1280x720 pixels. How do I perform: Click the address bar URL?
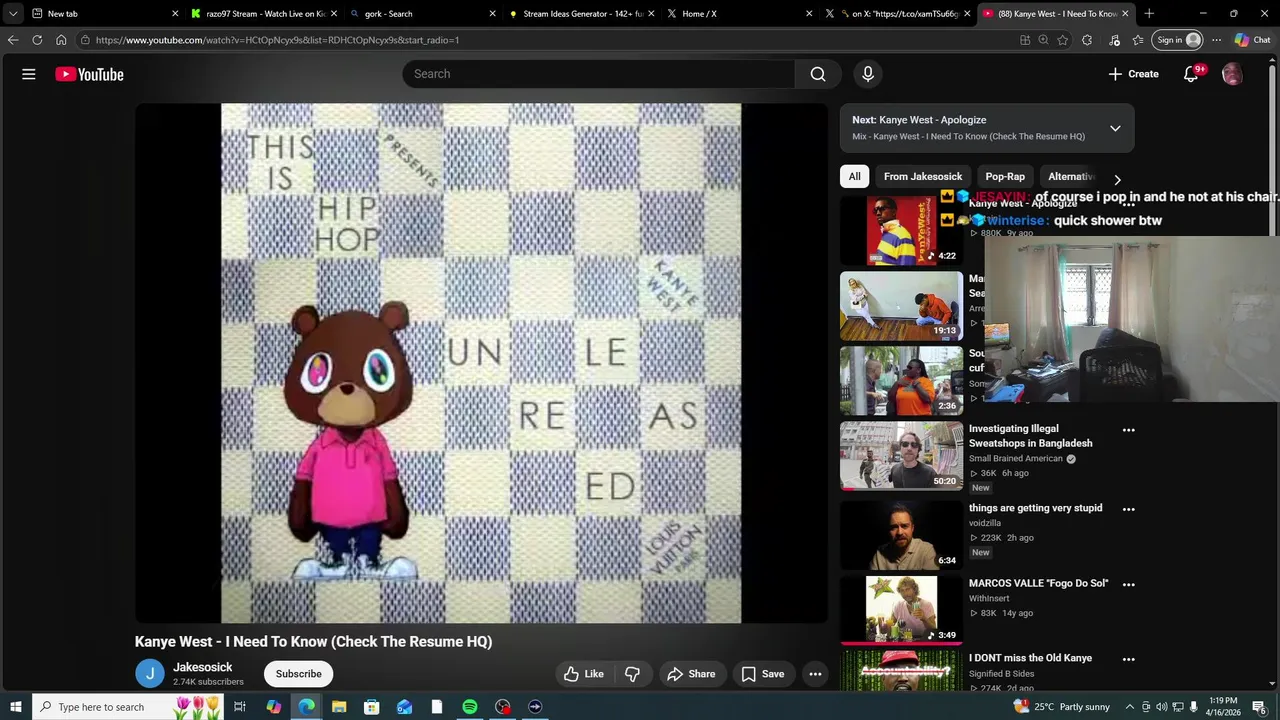pos(277,40)
